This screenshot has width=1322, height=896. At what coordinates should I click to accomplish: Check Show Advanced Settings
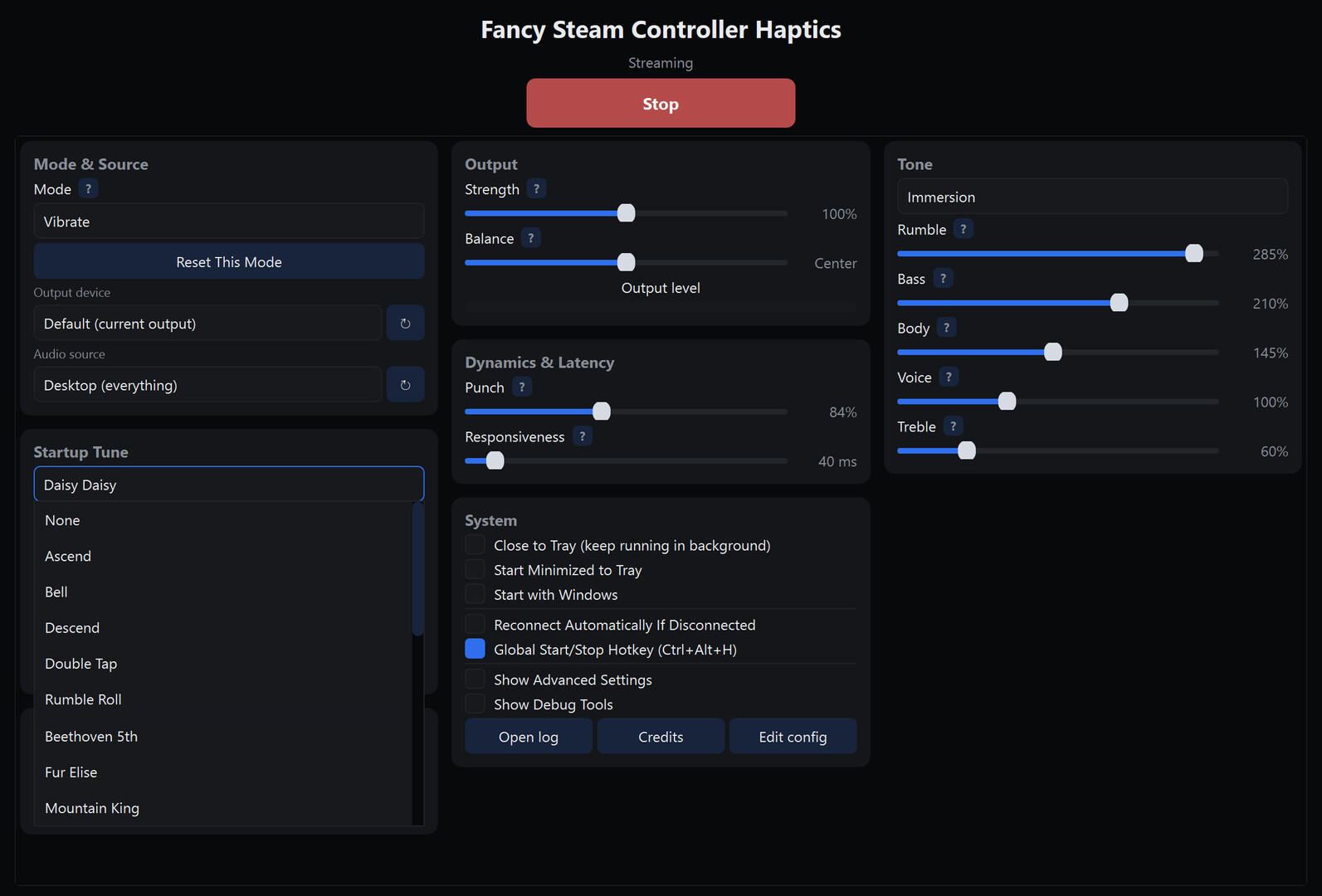475,679
